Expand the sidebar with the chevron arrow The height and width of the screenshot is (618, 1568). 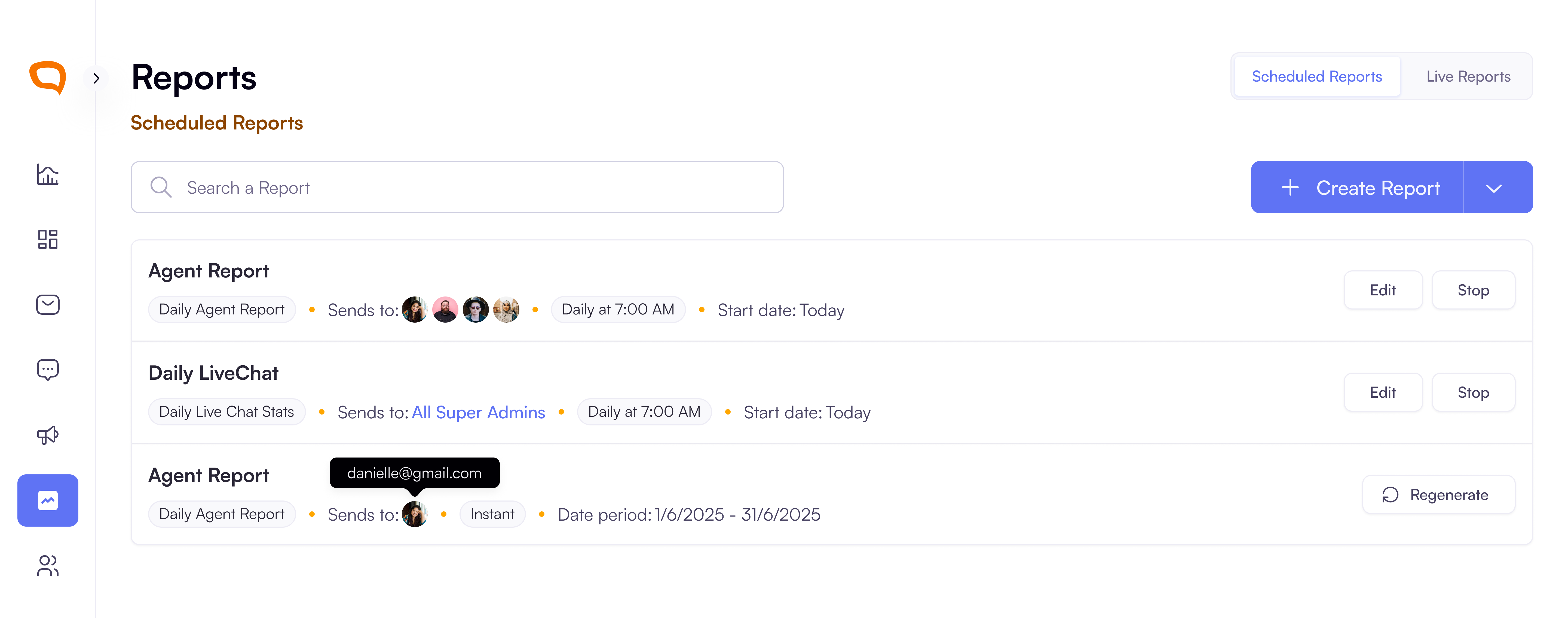click(x=96, y=78)
